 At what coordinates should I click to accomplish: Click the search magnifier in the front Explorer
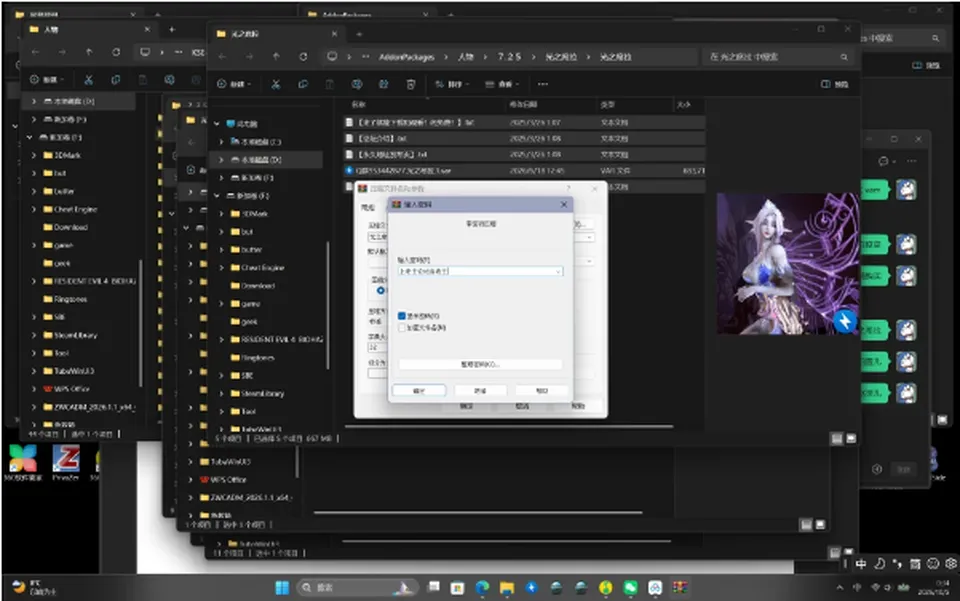coord(844,57)
